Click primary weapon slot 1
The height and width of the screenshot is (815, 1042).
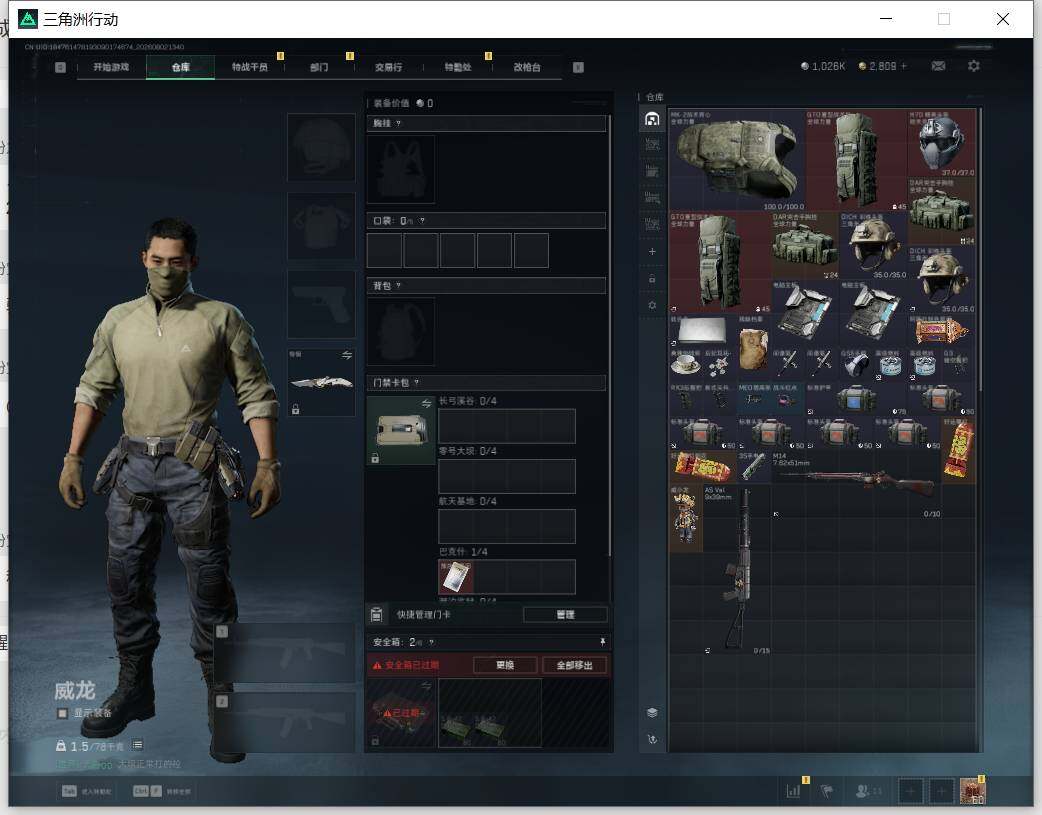[285, 653]
